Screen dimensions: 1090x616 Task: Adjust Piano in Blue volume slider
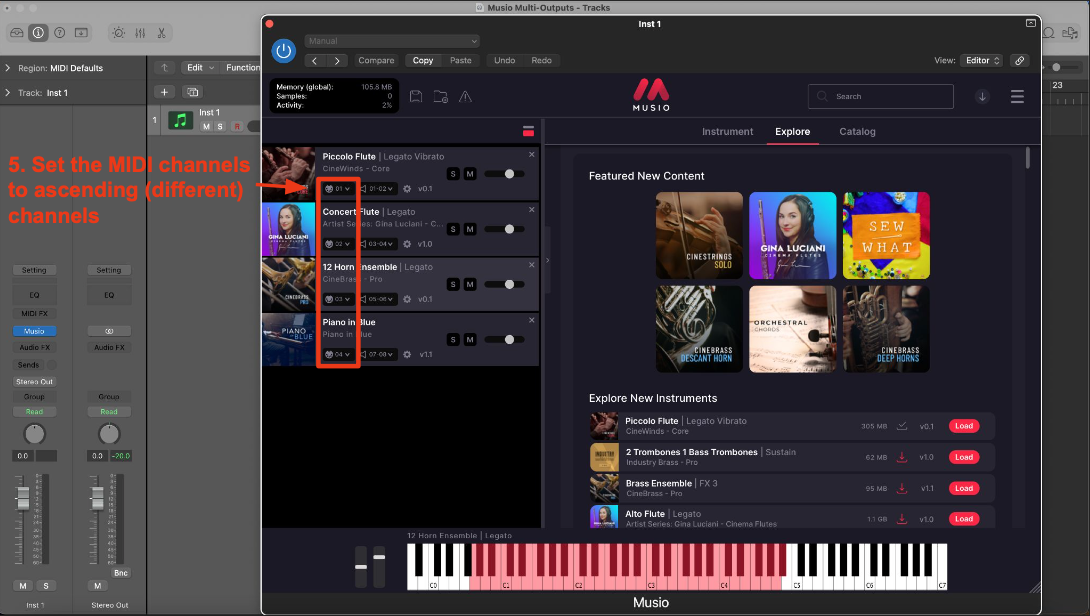[505, 339]
